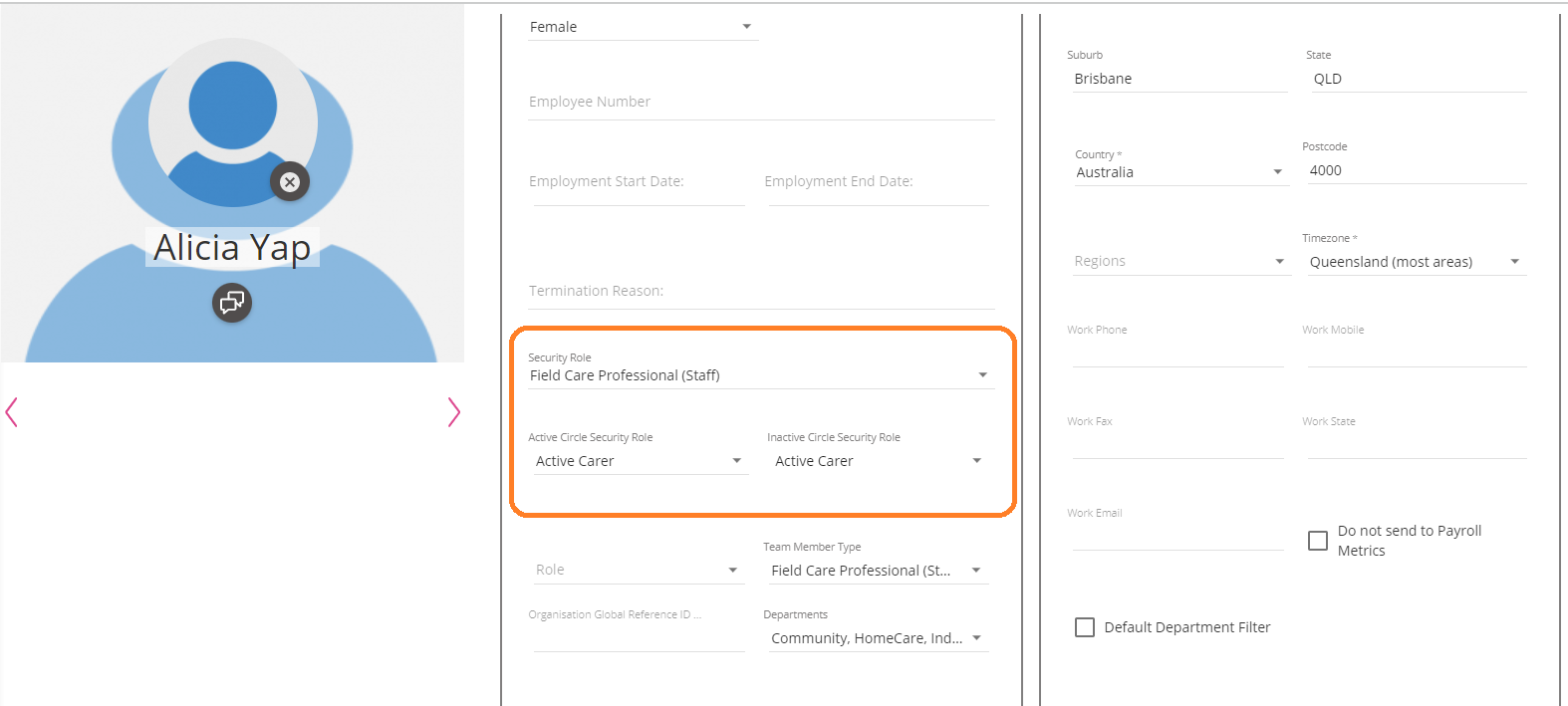Viewport: 1568px width, 706px height.
Task: Expand Inactive Circle Security Role dropdown
Action: click(x=878, y=461)
